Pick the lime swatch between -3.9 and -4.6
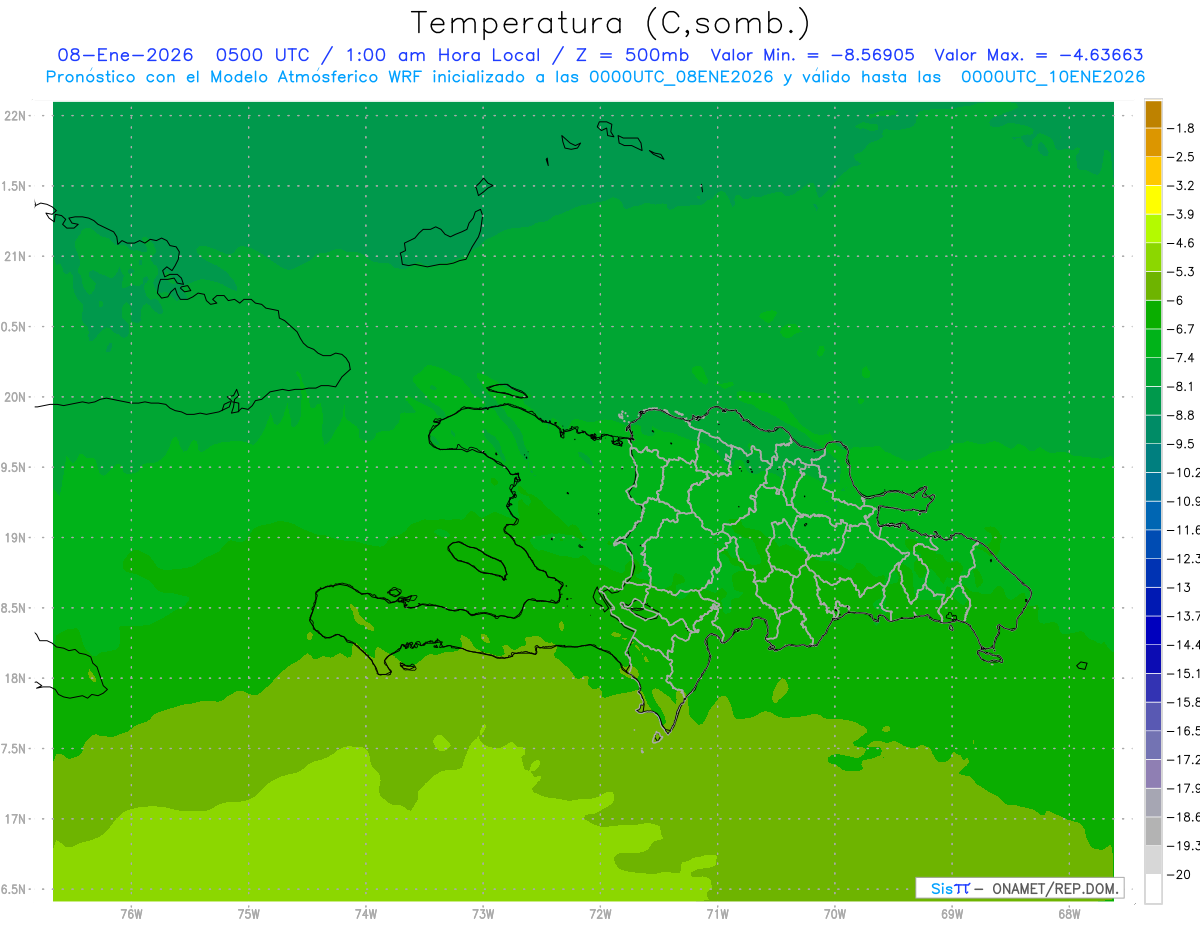 (x=1153, y=229)
